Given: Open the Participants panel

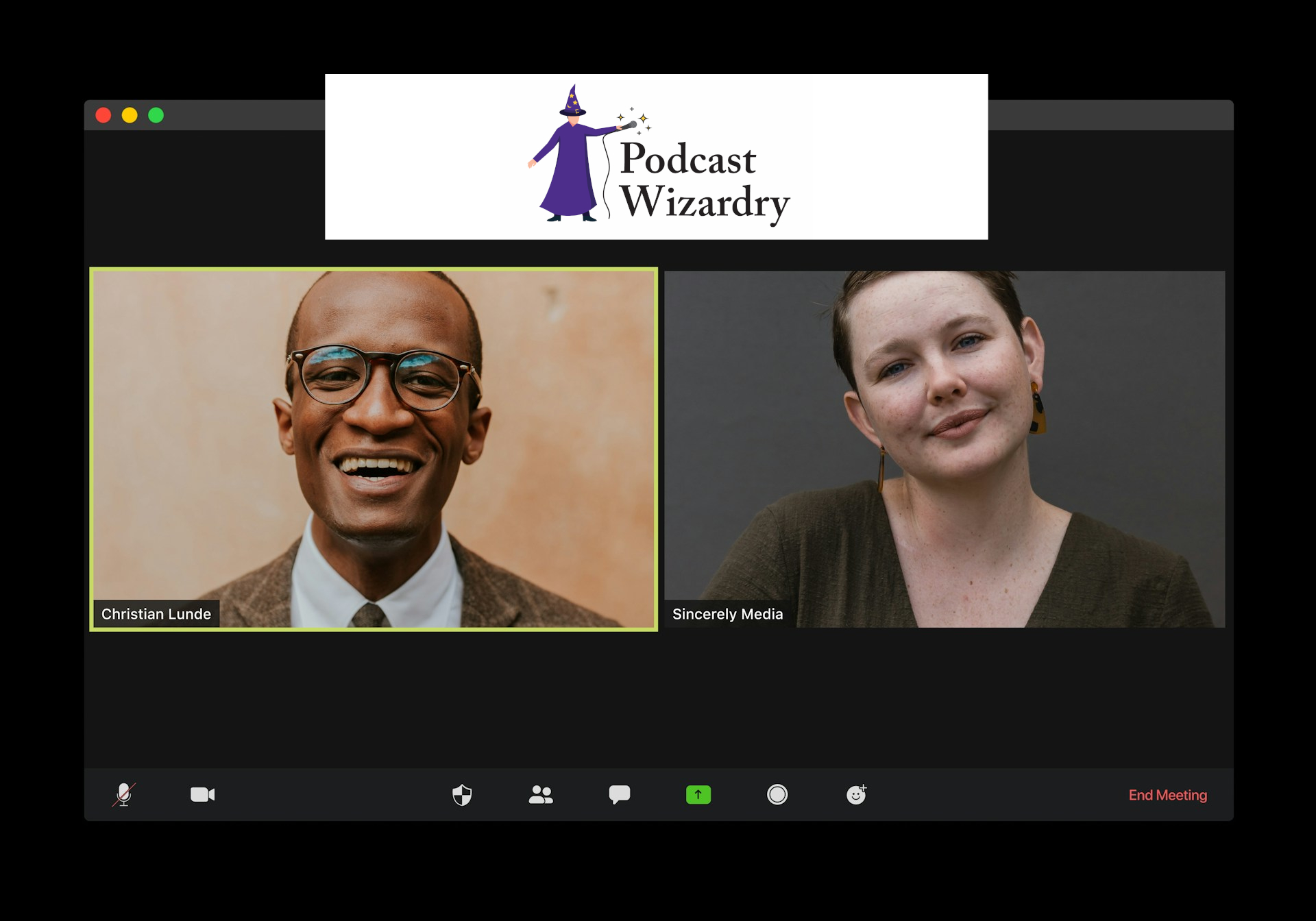Looking at the screenshot, I should pyautogui.click(x=541, y=794).
